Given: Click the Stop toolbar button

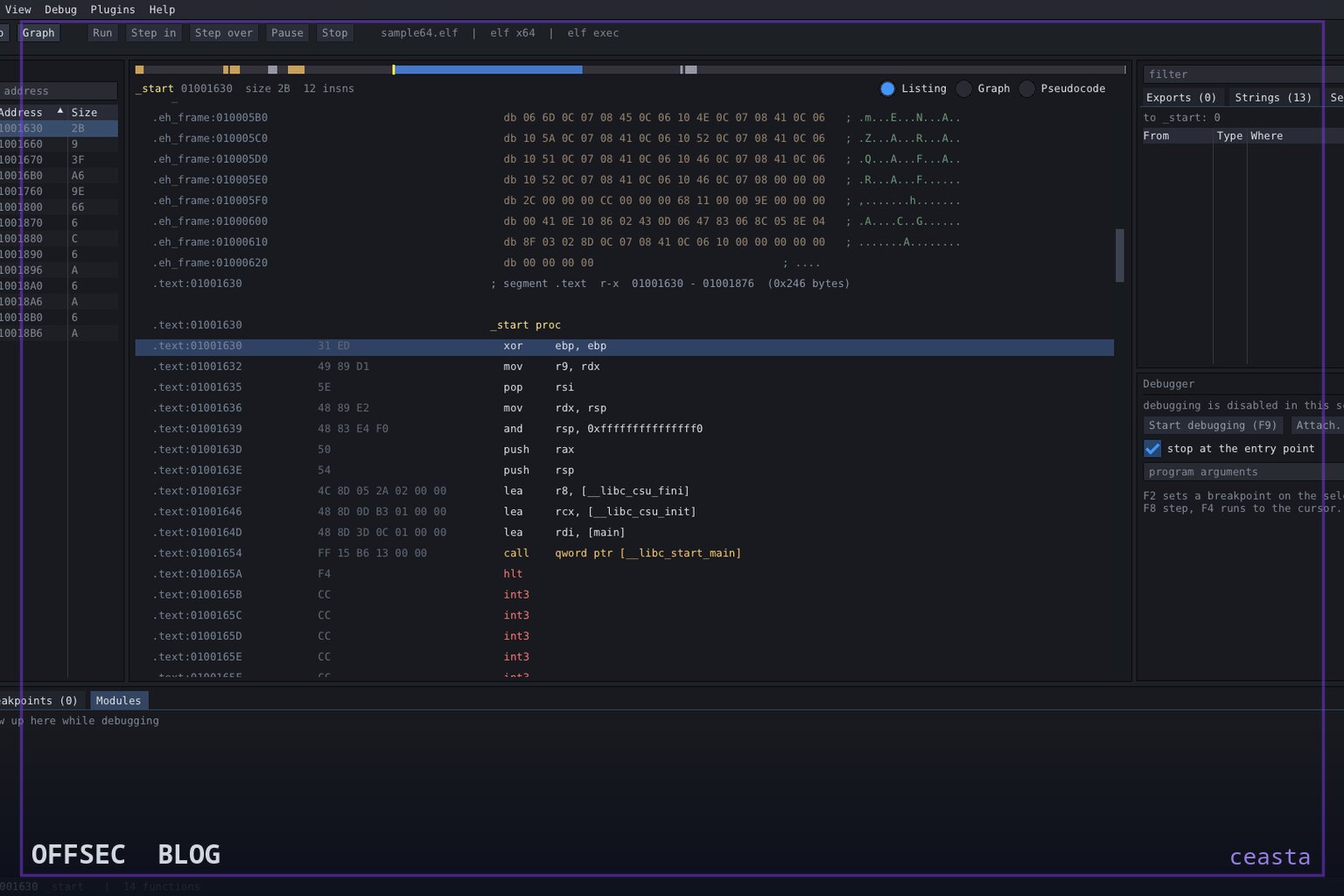Looking at the screenshot, I should 334,33.
